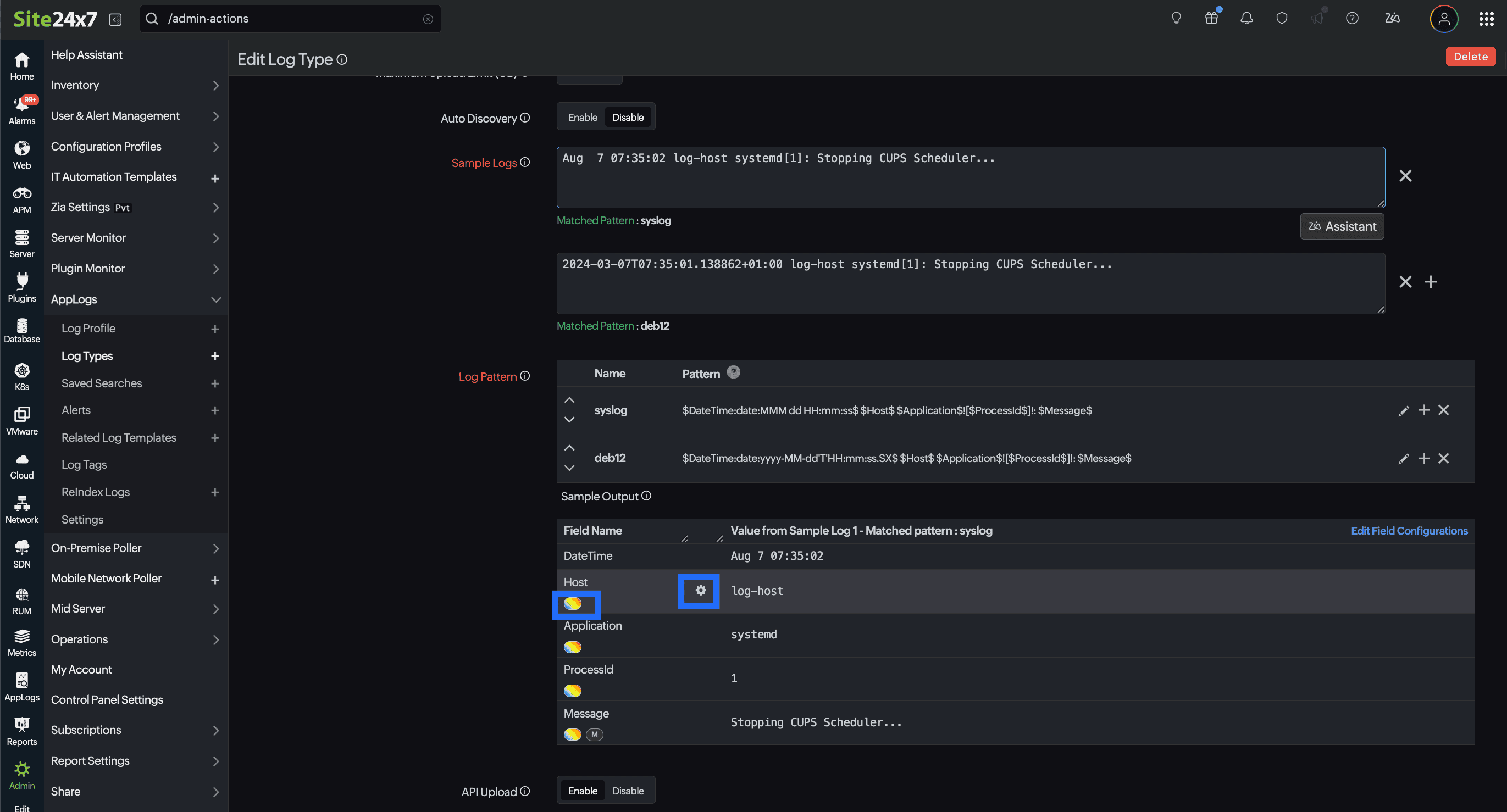Open the VMware sidebar icon
Viewport: 1507px width, 812px height.
pyautogui.click(x=21, y=420)
